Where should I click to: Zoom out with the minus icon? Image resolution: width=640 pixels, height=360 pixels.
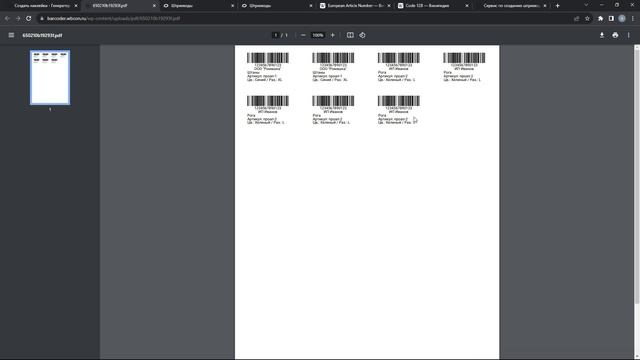[x=303, y=36]
